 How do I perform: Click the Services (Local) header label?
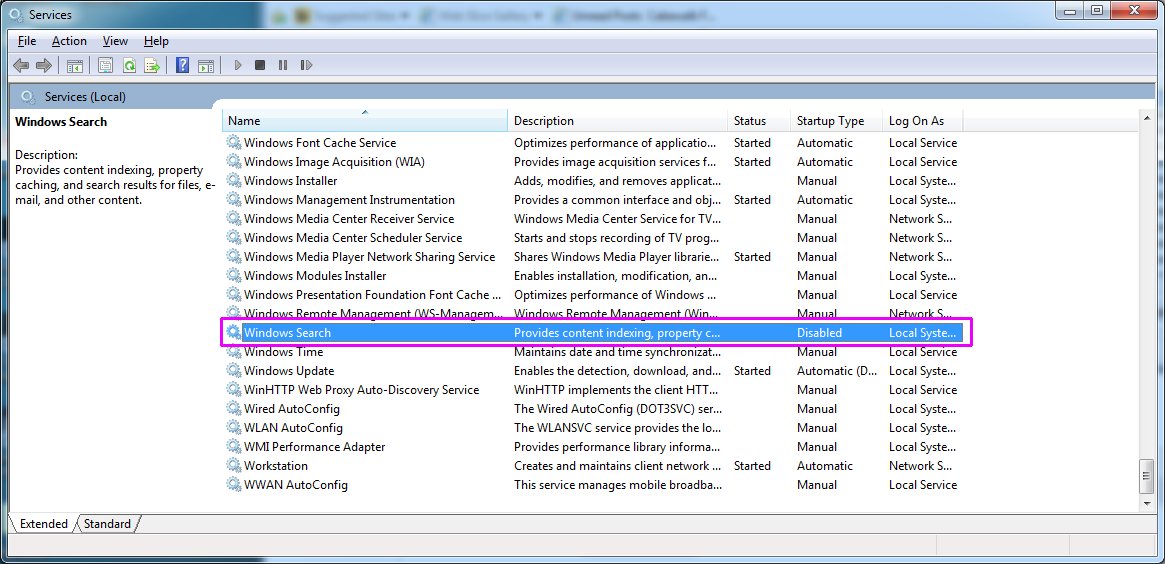[85, 97]
